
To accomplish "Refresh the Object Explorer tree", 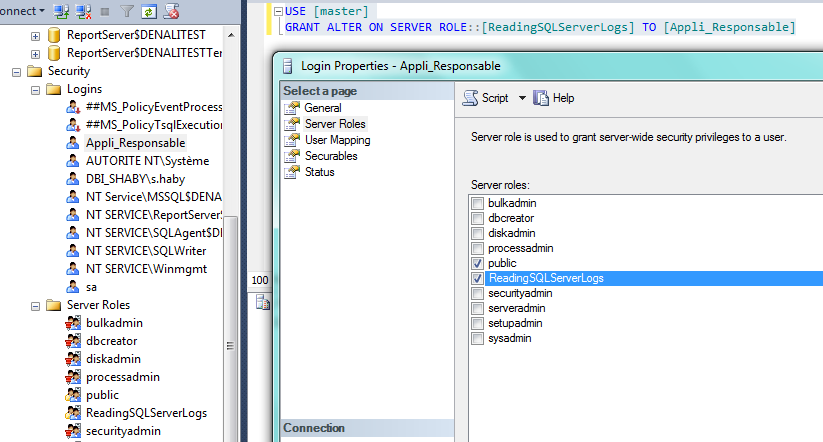I will coord(149,12).
